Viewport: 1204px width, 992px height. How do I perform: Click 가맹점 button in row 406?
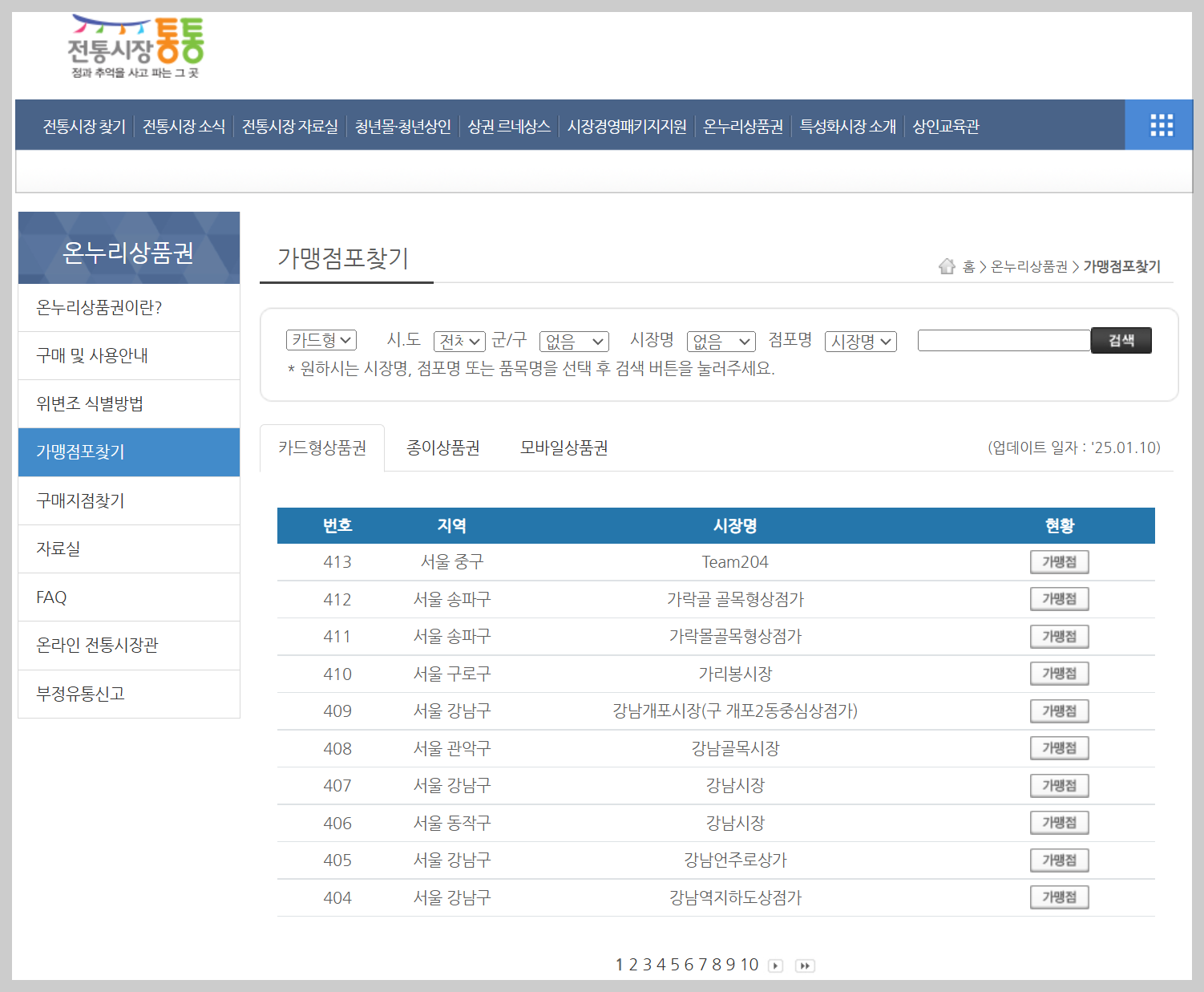(1059, 823)
